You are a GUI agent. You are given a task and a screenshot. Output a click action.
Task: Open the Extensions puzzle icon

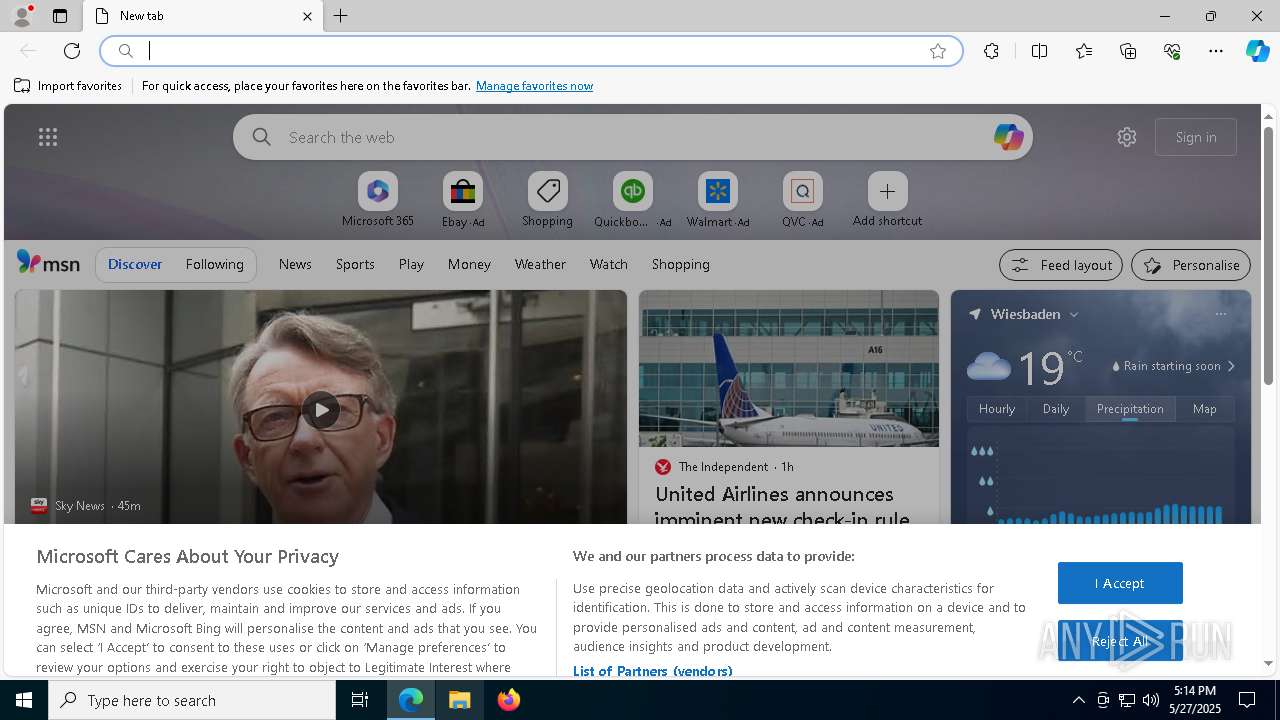coord(991,51)
